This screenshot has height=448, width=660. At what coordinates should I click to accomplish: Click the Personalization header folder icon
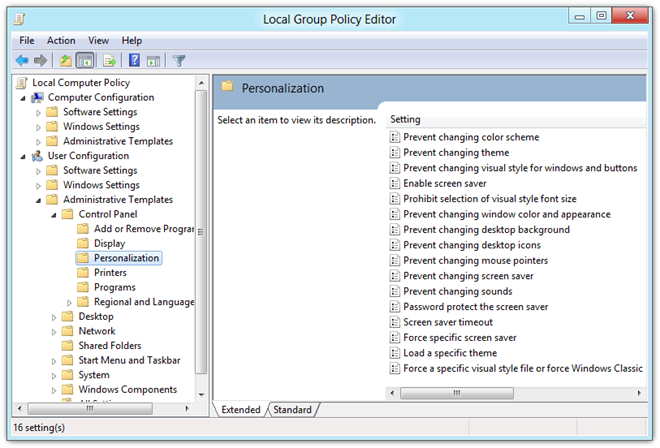coord(227,86)
